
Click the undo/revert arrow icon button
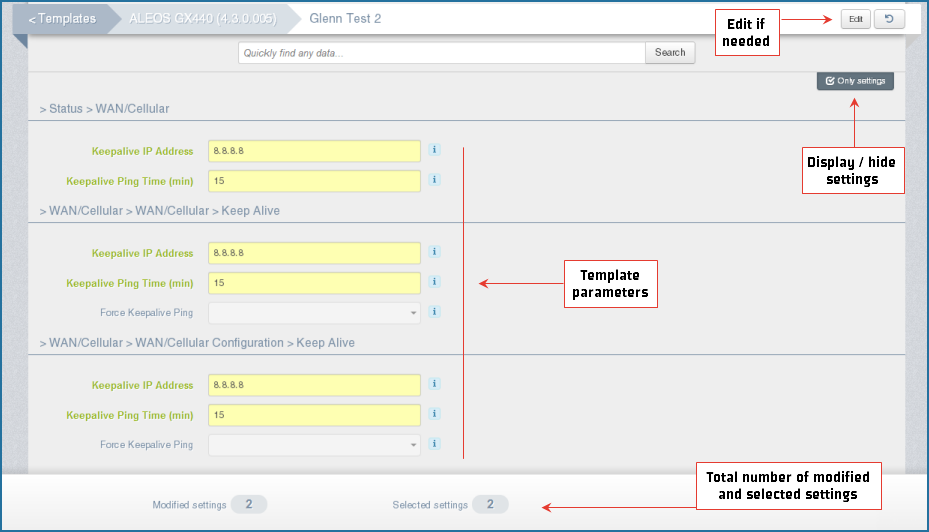coord(889,19)
